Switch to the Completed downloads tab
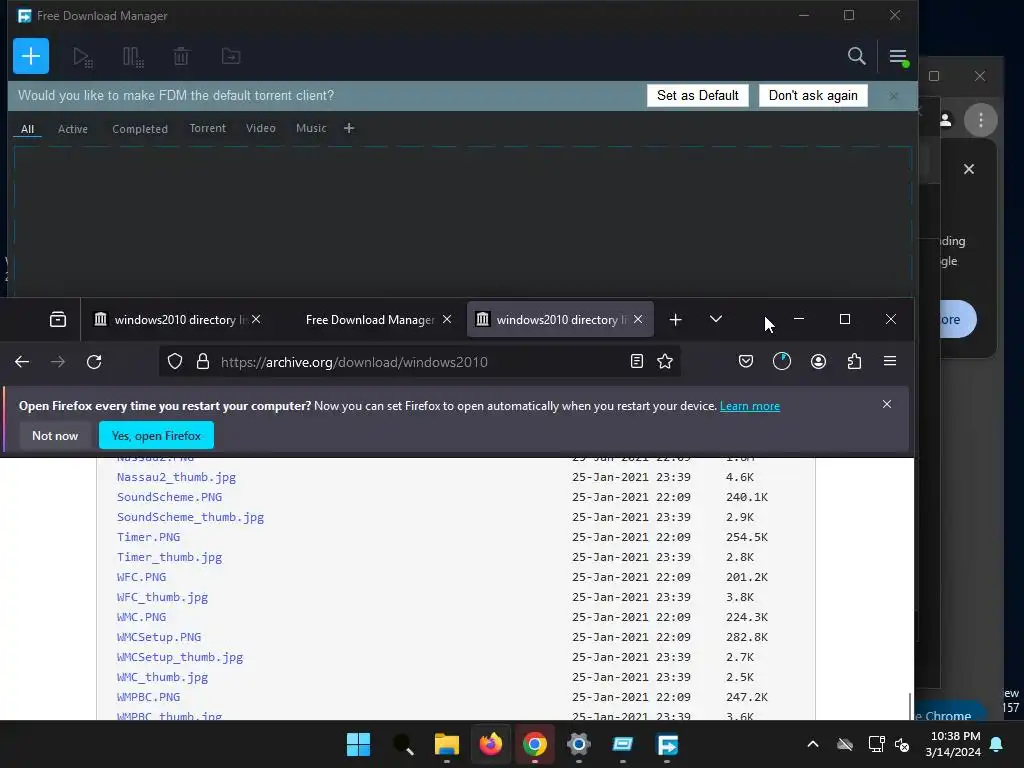 (140, 129)
